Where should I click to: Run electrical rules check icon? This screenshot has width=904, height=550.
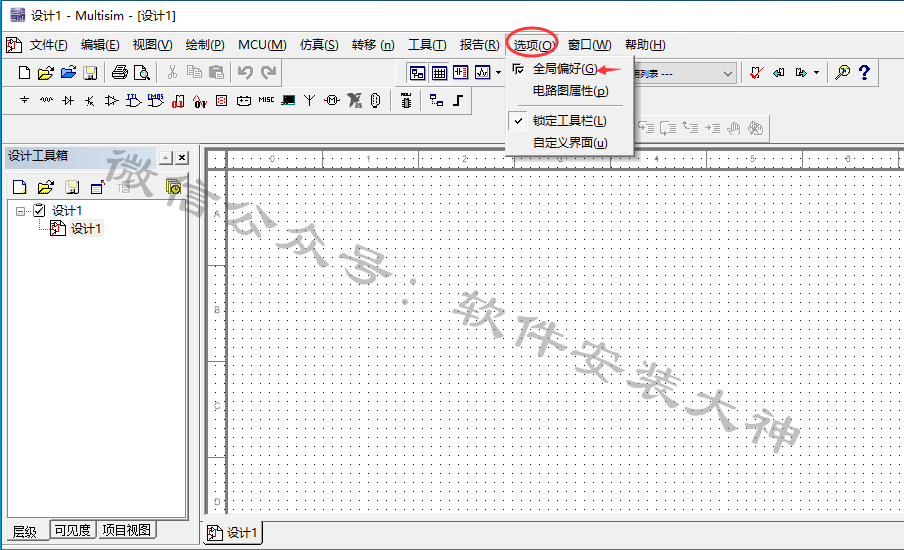[757, 73]
